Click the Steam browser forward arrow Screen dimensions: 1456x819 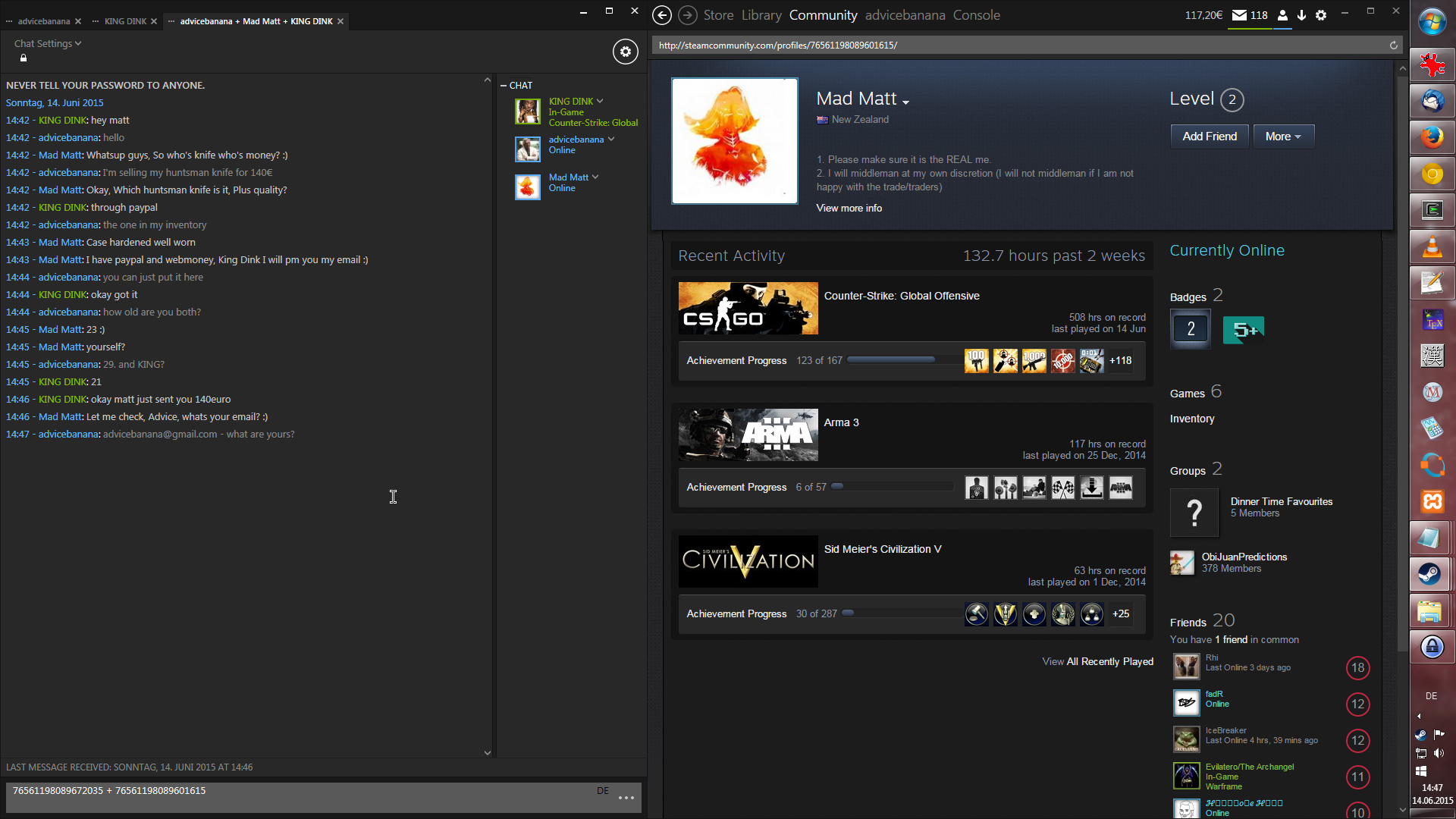tap(687, 15)
